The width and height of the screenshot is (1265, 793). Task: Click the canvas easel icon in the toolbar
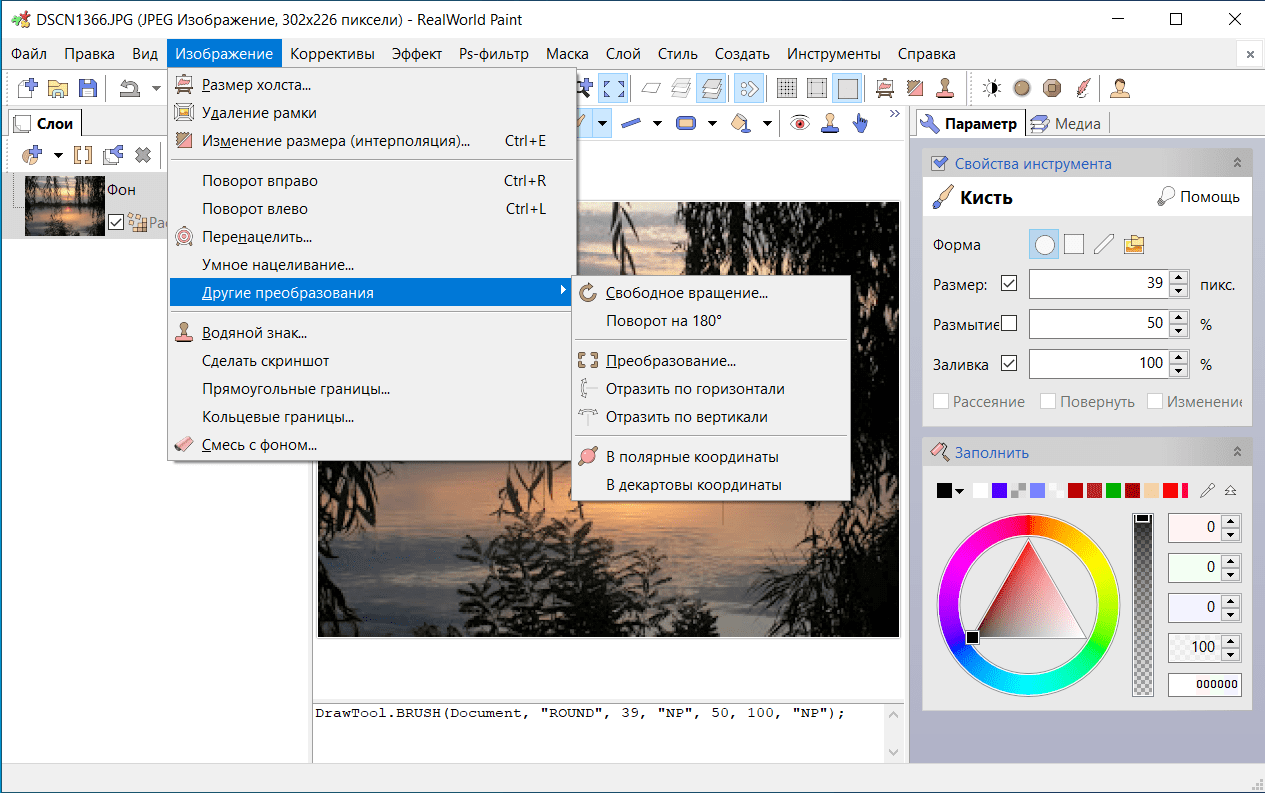point(884,88)
